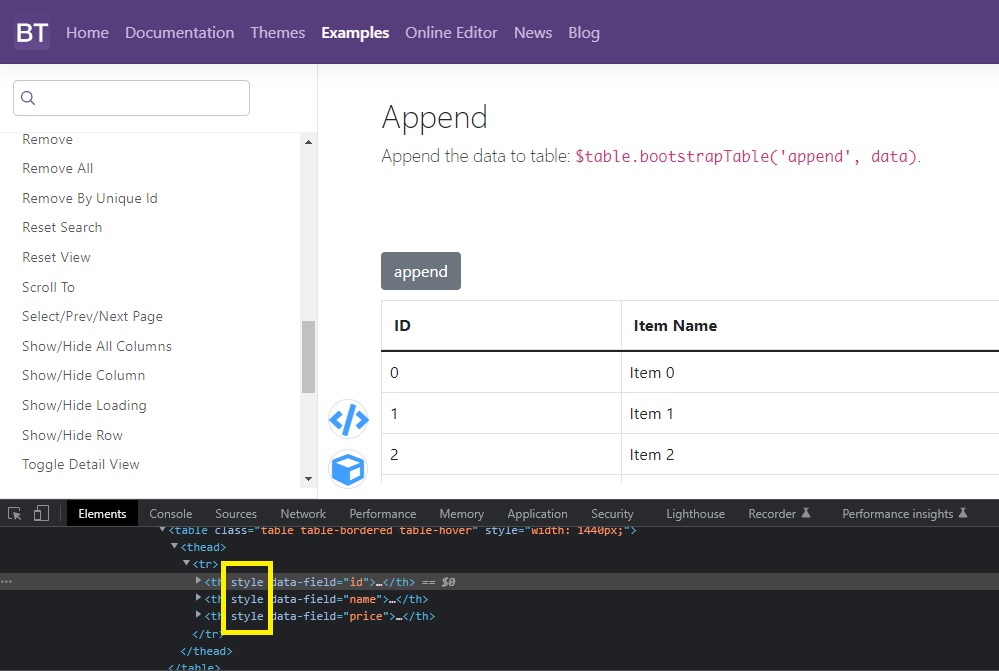Screen dimensions: 999x671
Task: Collapse the thead element node
Action: 174,546
